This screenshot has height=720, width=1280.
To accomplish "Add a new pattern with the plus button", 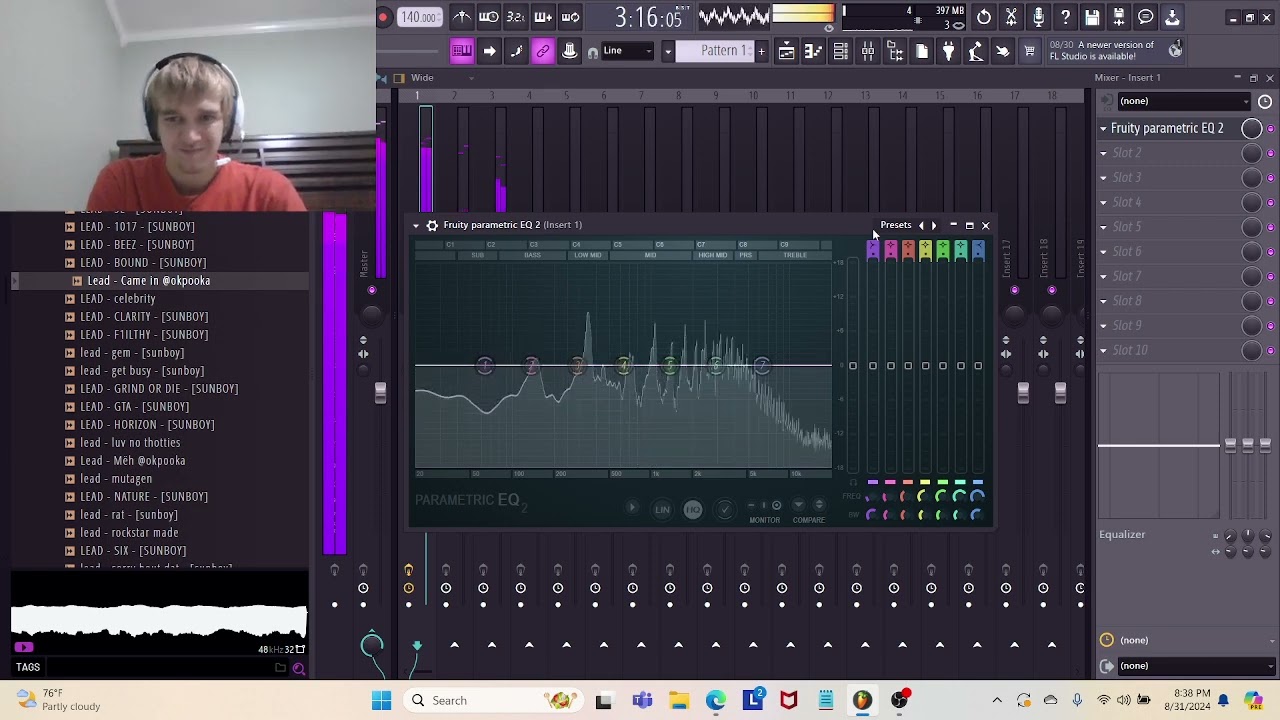I will coord(761,51).
